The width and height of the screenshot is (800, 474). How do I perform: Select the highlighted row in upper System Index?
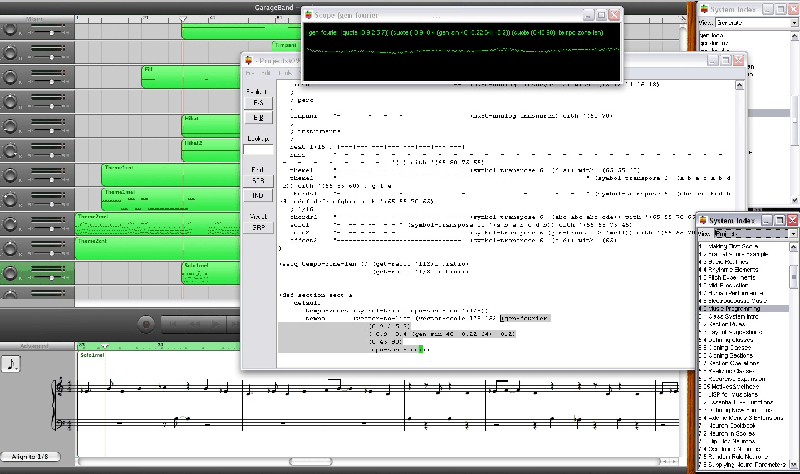pyautogui.click(x=769, y=113)
